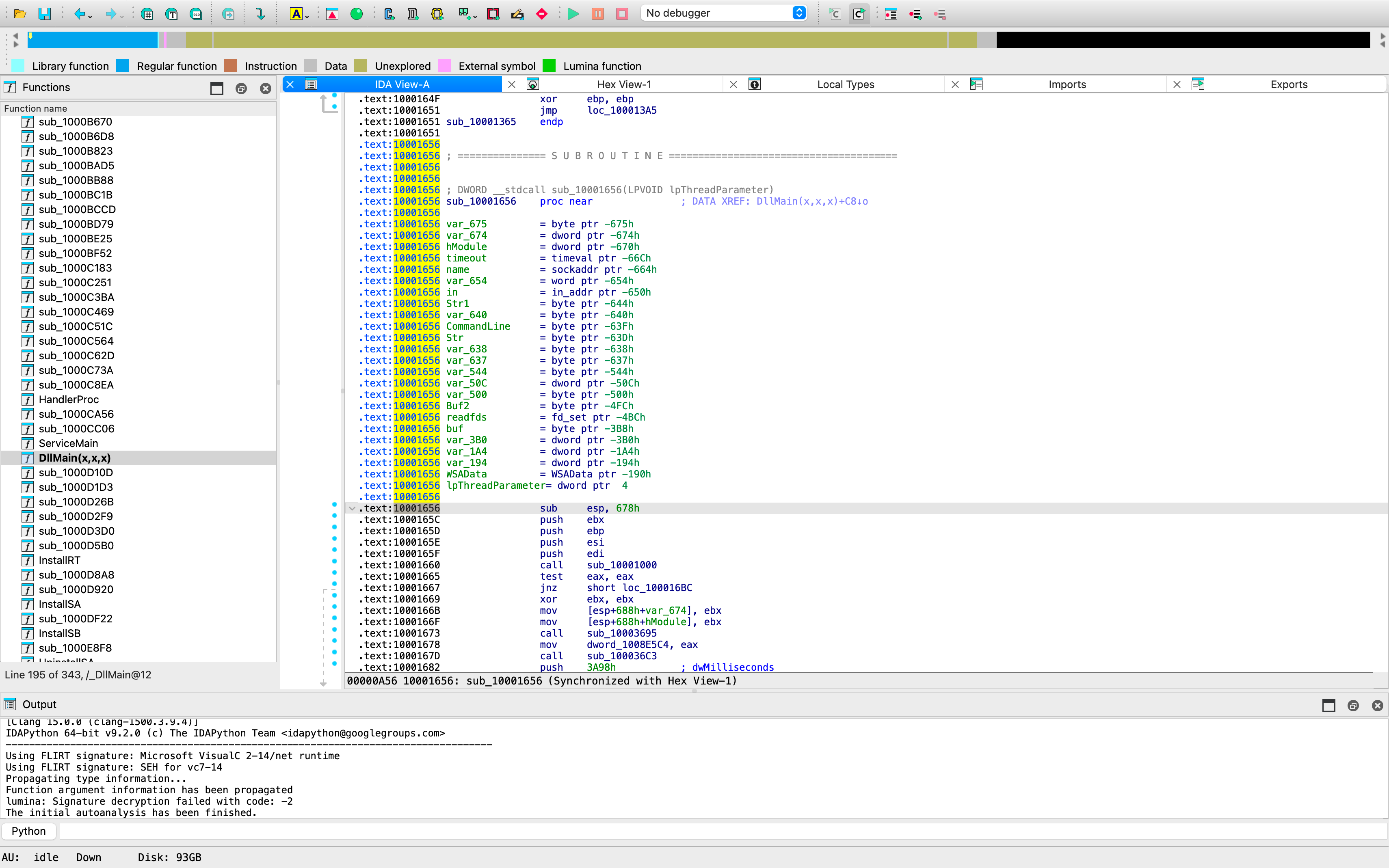Select HandlerProc in the Functions list
The image size is (1389, 868).
(x=68, y=399)
